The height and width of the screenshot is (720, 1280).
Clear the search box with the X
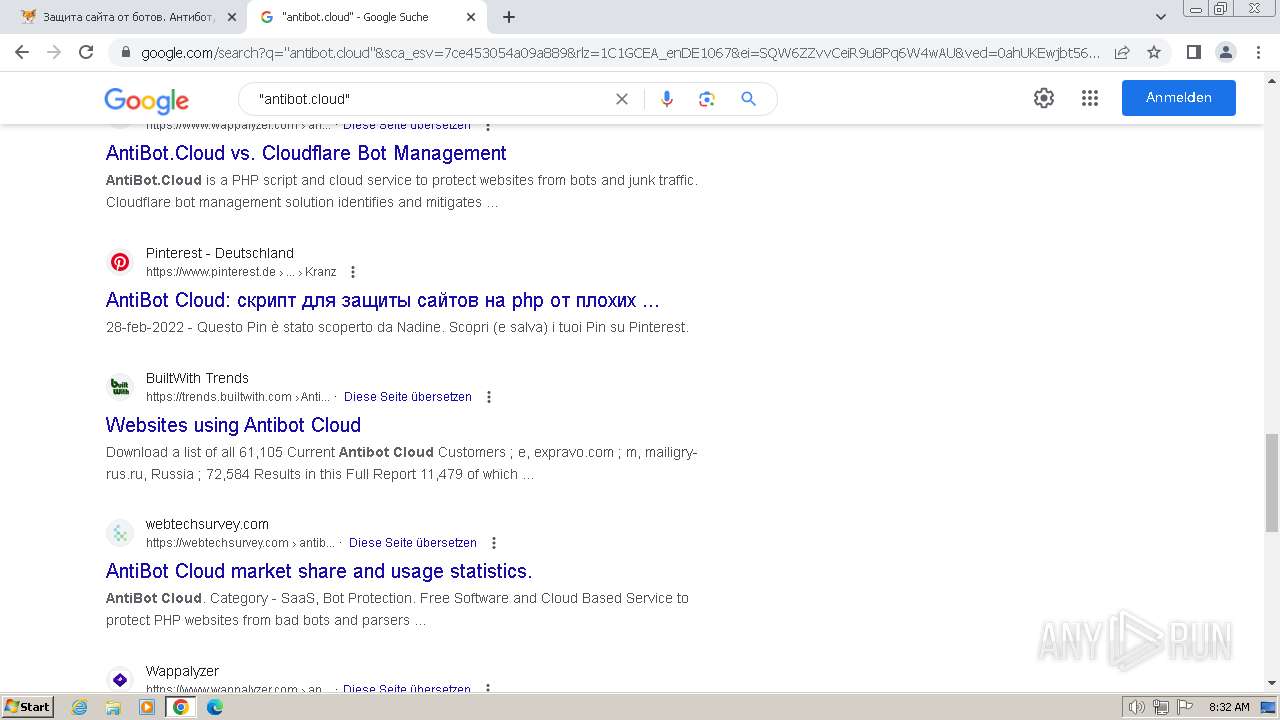pos(622,99)
